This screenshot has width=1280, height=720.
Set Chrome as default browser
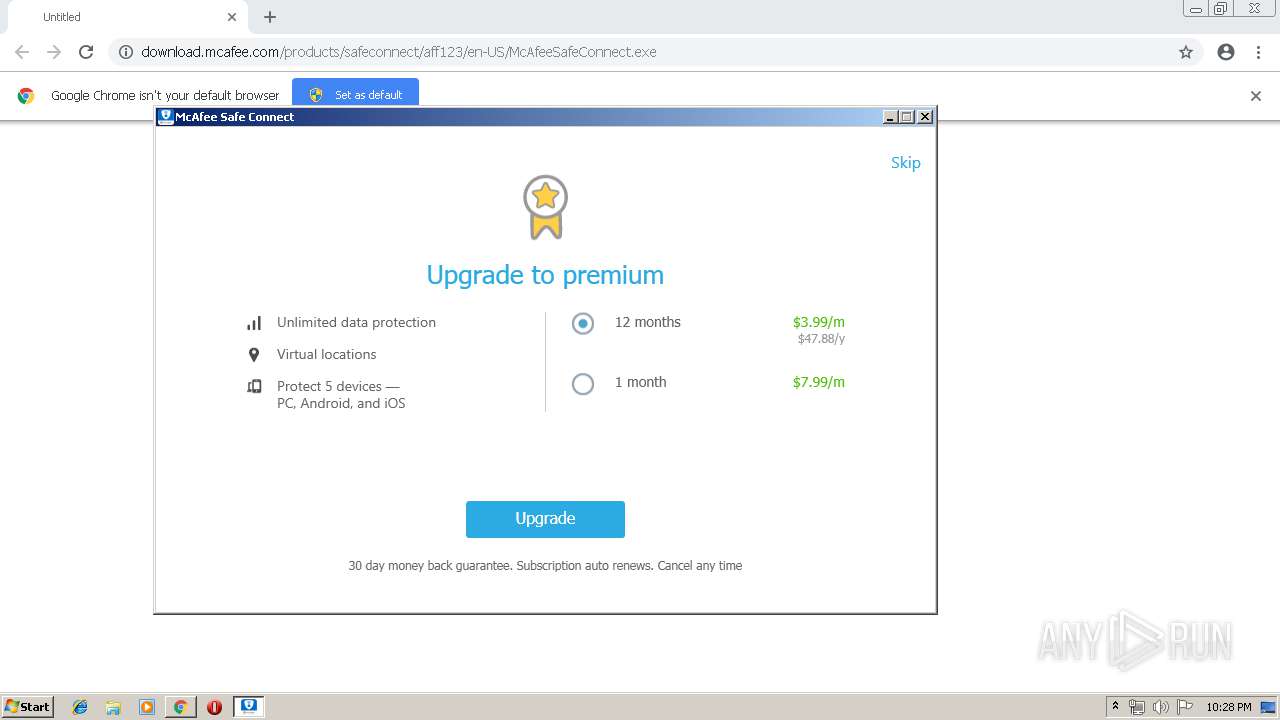point(356,95)
